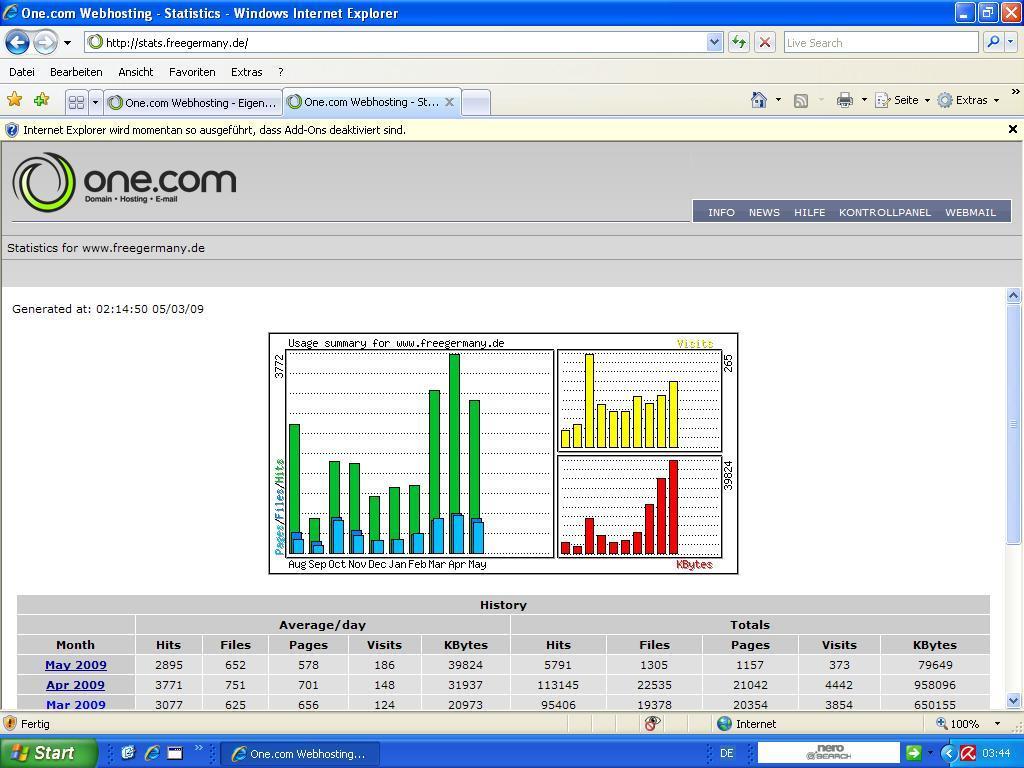Image resolution: width=1024 pixels, height=768 pixels.
Task: Open the Extras gear toolbar menu
Action: [968, 100]
